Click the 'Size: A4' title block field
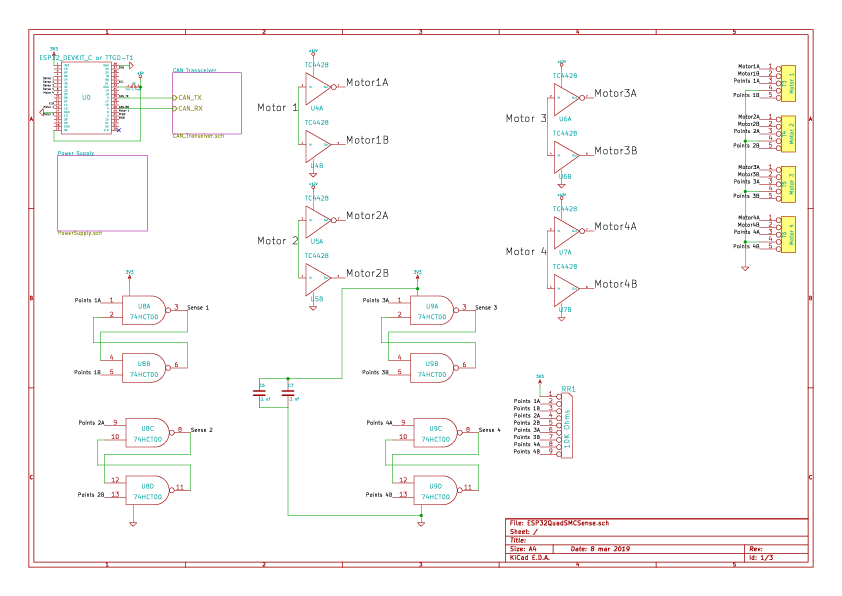This screenshot has height=596, width=842. coord(523,549)
